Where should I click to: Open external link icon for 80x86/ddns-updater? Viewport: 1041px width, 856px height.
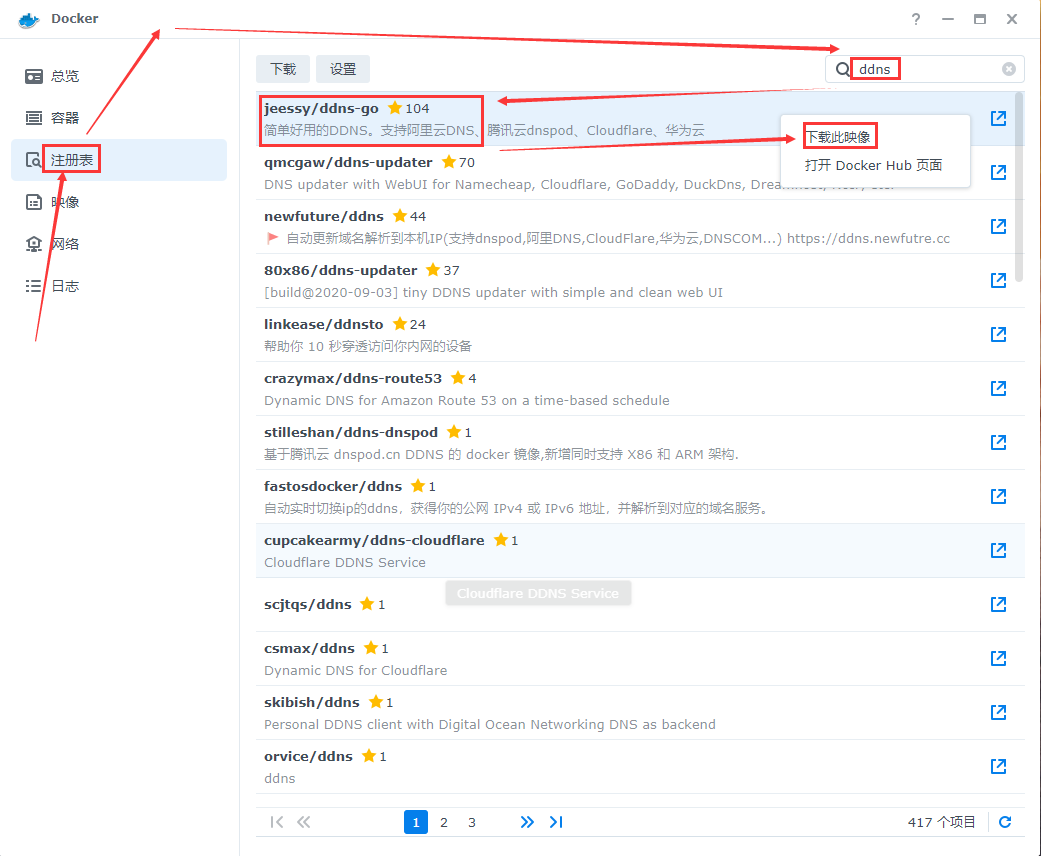pyautogui.click(x=998, y=280)
